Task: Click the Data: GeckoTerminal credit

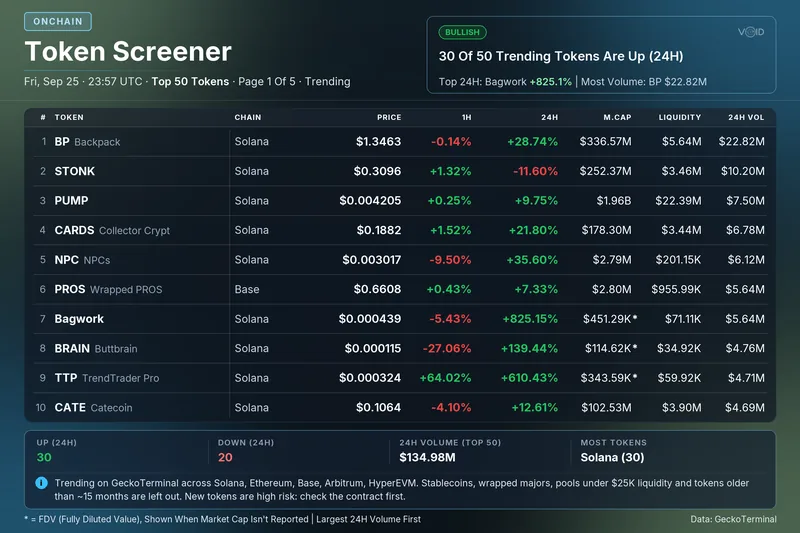Action: coord(733,519)
